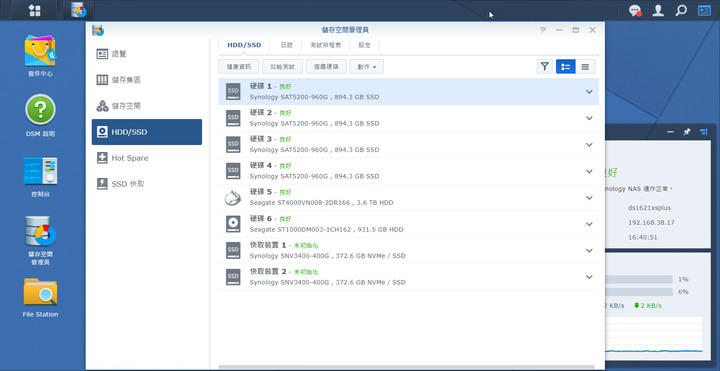The height and width of the screenshot is (371, 720).
Task: Switch to the 設定 tab
Action: (365, 45)
